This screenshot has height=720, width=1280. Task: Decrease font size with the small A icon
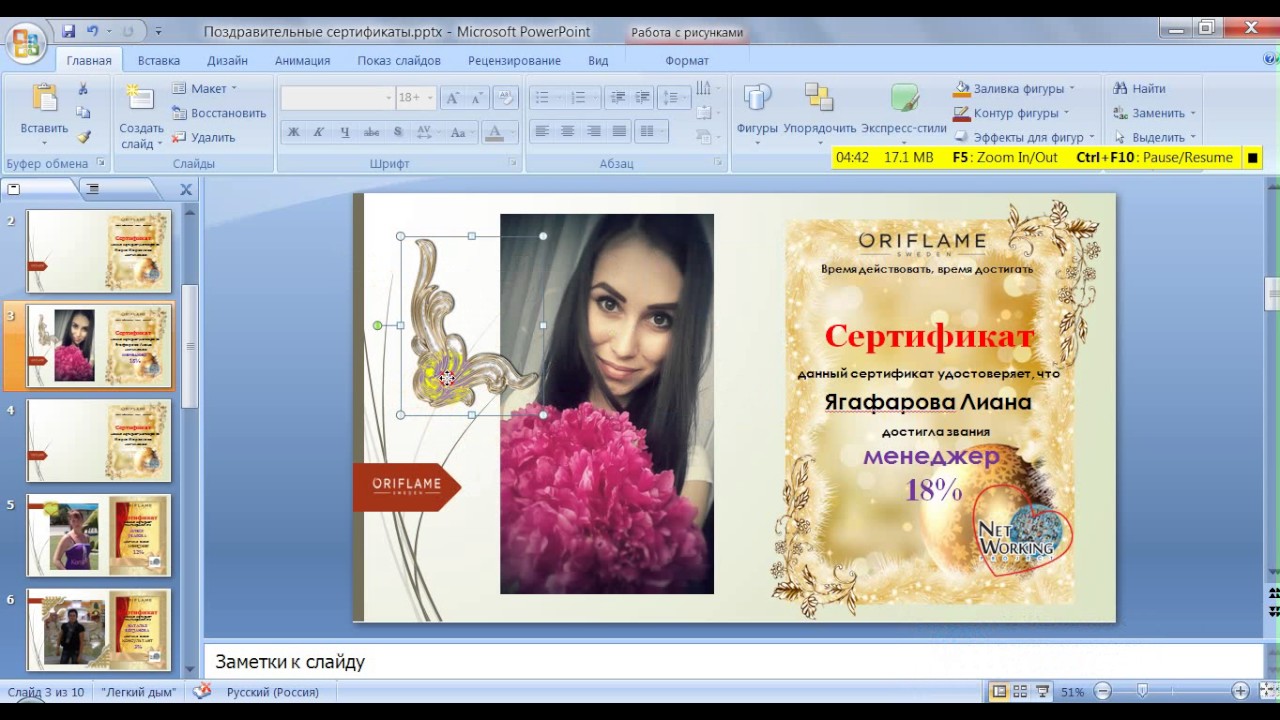[x=475, y=98]
